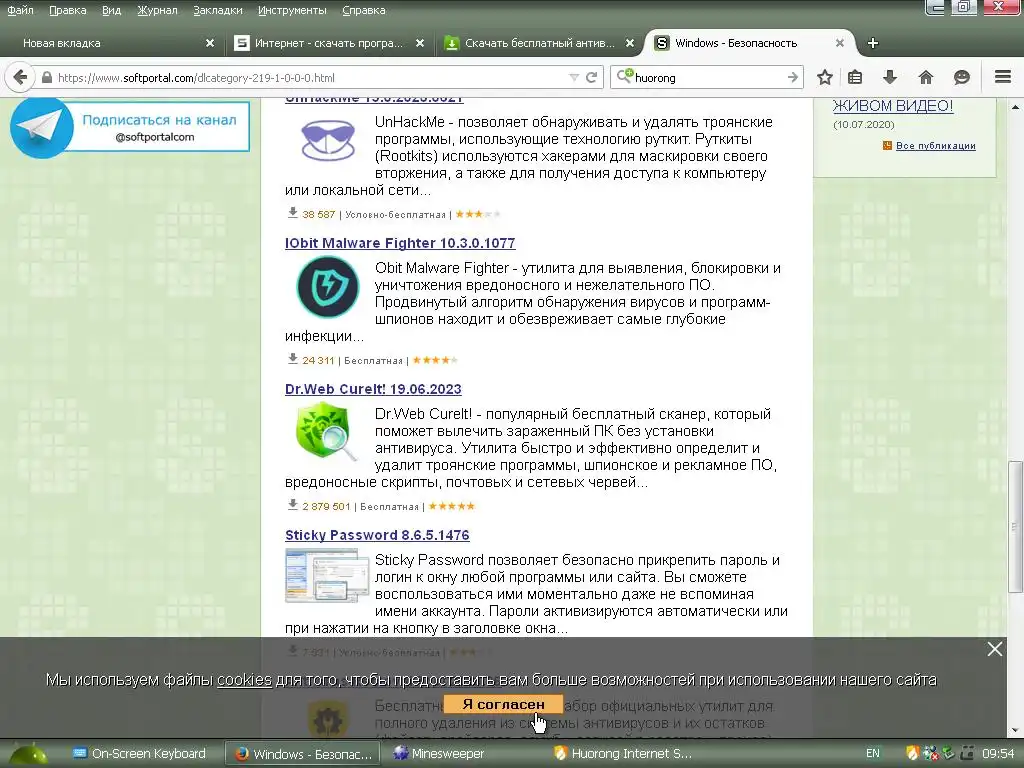
Task: Close the Новая вкладка tab
Action: pos(210,43)
